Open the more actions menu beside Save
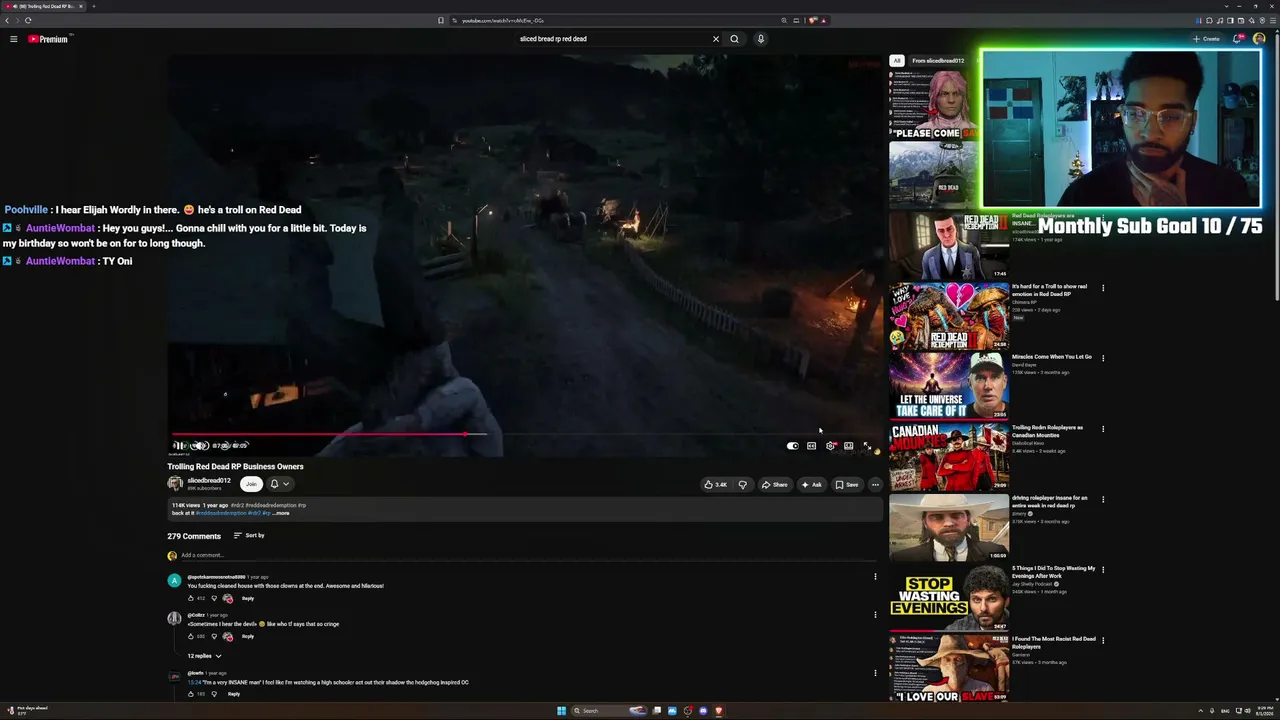Screen dimensions: 1280x720 click(x=875, y=485)
